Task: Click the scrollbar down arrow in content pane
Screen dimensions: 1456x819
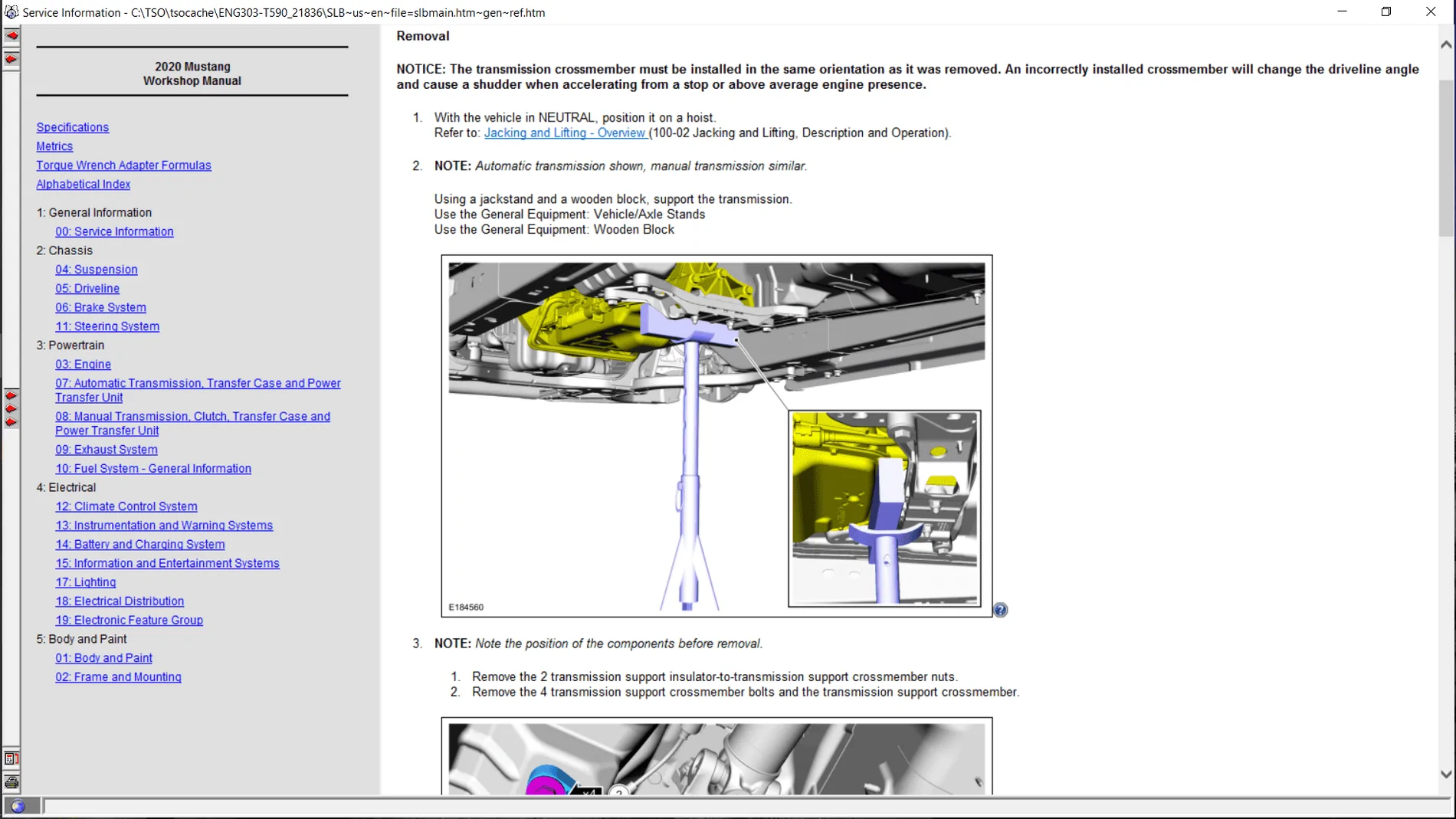Action: pyautogui.click(x=1445, y=775)
